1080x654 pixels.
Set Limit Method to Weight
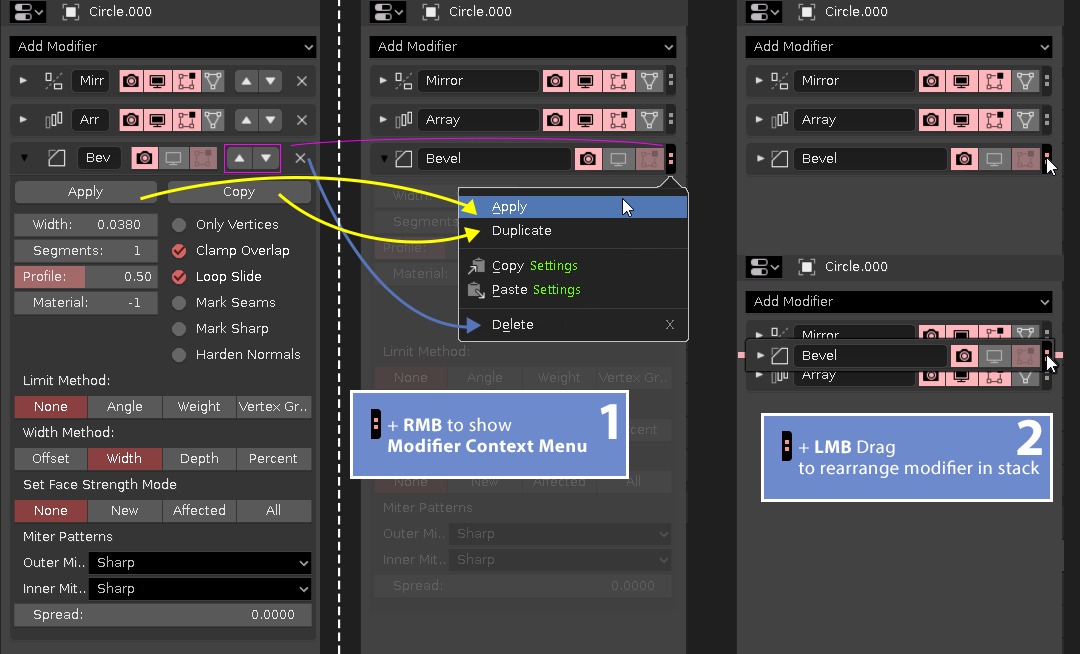(199, 407)
